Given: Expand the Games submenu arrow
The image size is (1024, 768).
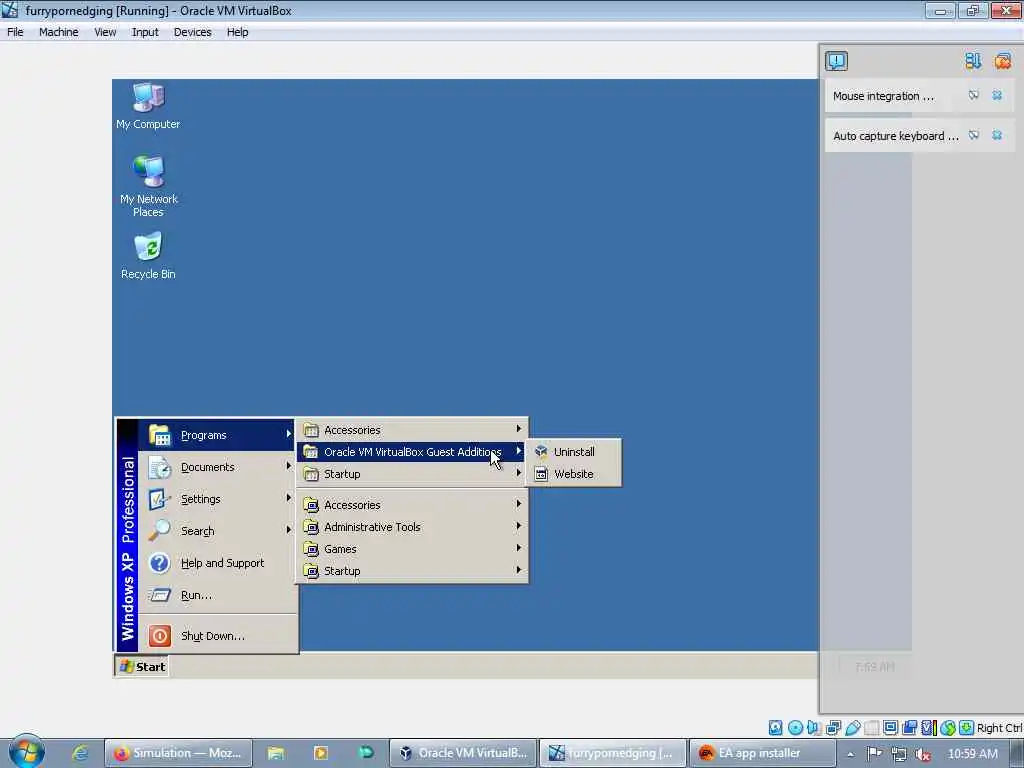Looking at the screenshot, I should [519, 548].
